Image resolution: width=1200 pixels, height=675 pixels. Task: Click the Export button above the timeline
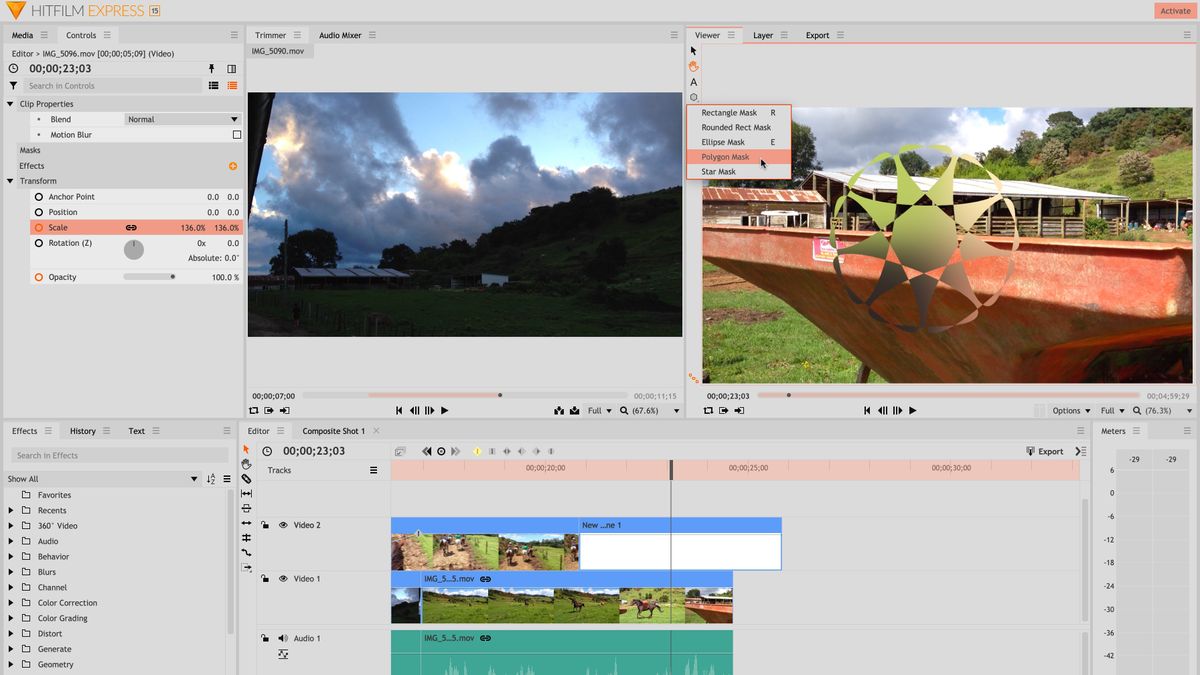click(x=1046, y=451)
